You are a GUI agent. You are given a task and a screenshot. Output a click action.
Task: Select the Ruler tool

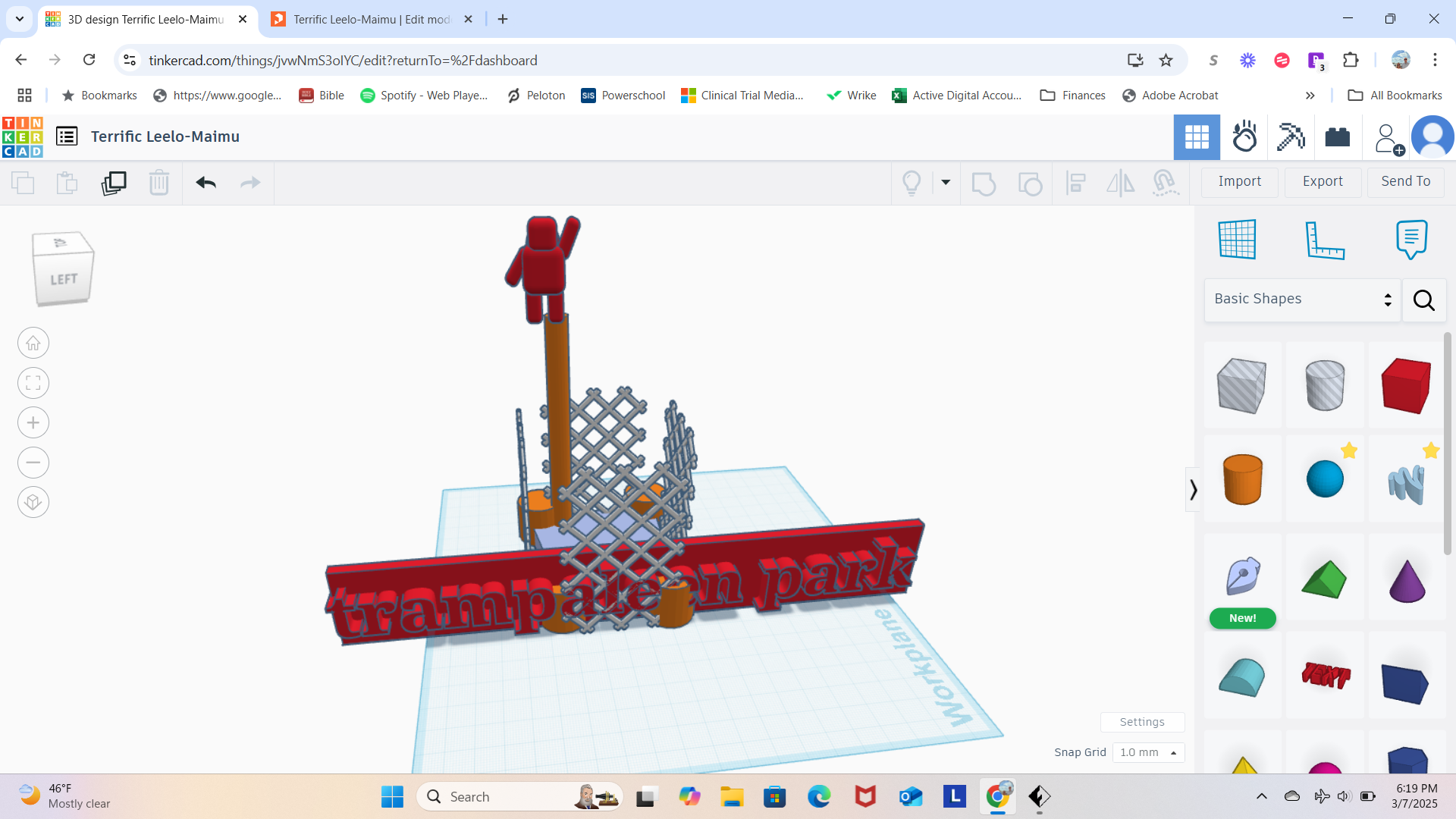tap(1324, 240)
